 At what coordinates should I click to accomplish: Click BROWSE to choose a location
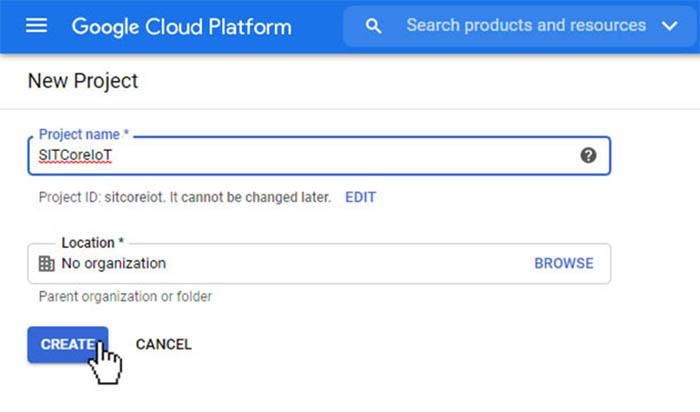click(x=564, y=263)
